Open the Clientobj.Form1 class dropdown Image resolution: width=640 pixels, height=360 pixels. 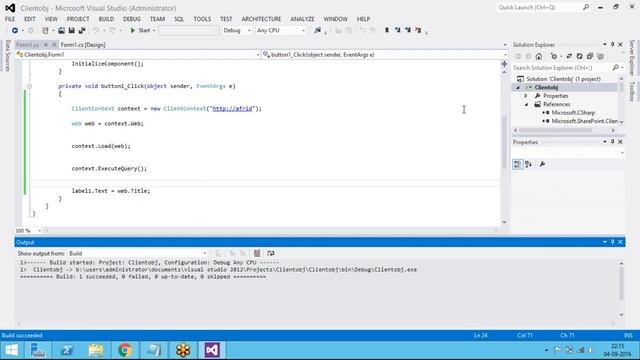click(138, 55)
